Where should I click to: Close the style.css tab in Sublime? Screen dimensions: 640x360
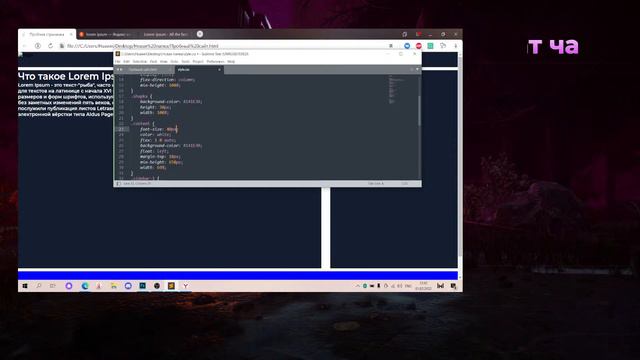(219, 70)
